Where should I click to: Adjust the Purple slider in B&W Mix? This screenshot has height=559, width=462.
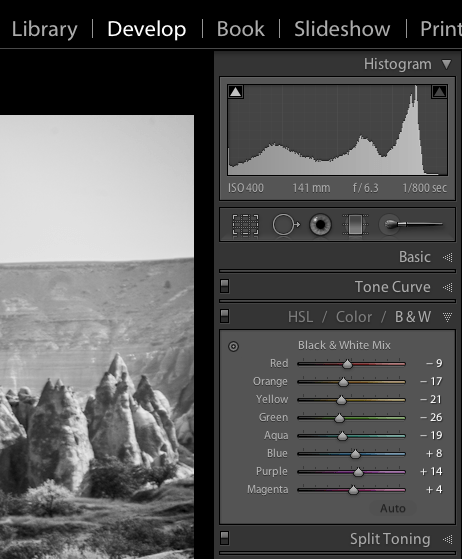click(358, 472)
